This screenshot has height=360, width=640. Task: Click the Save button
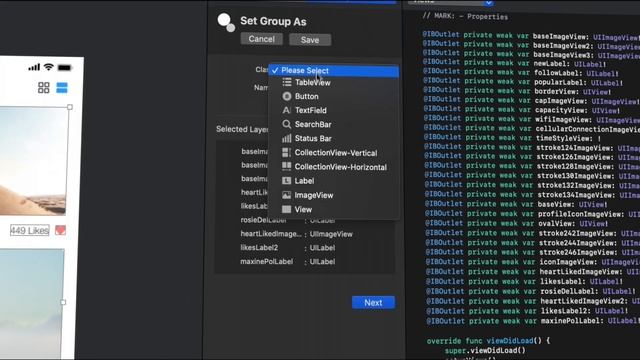pos(310,40)
